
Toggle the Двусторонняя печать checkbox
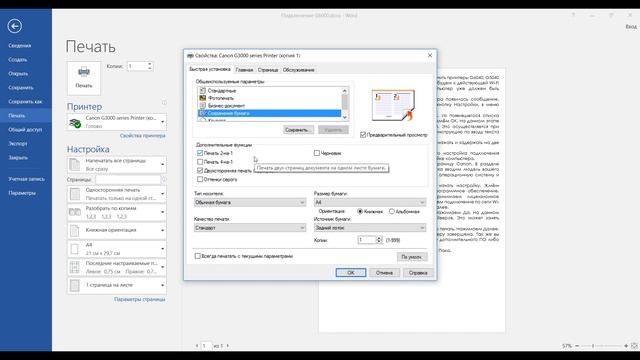[x=200, y=171]
